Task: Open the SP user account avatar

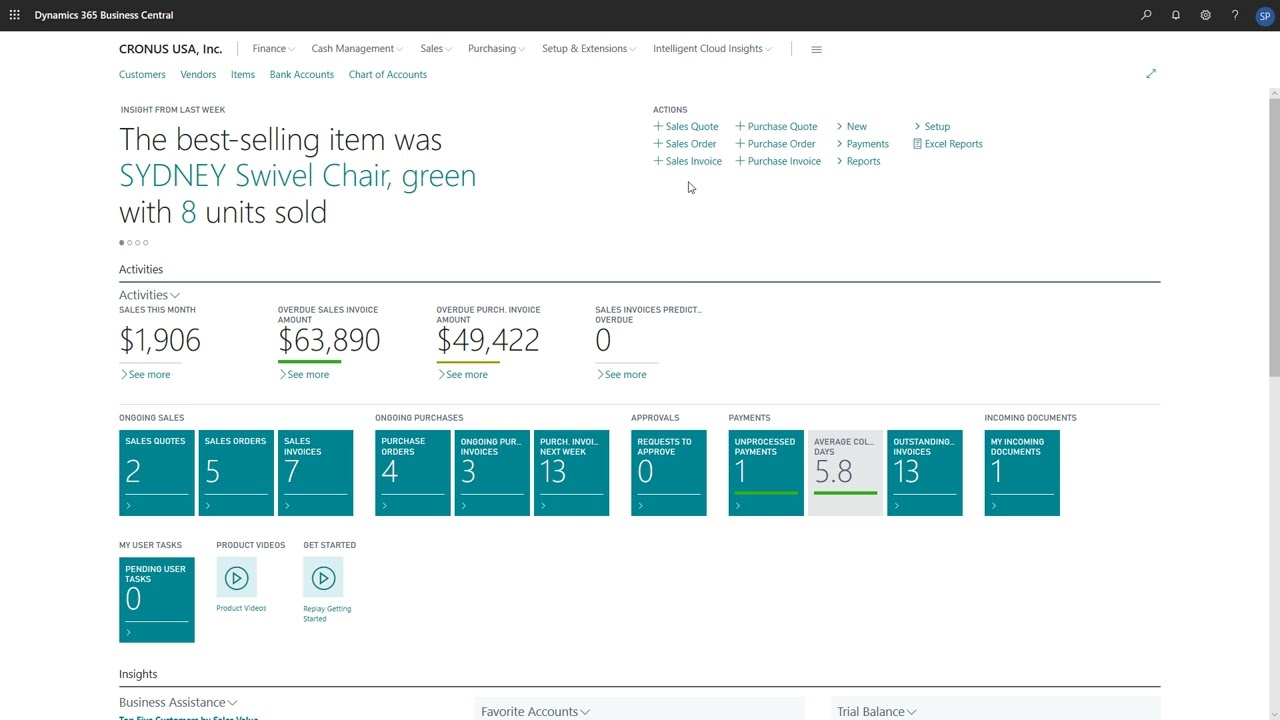Action: (x=1265, y=16)
